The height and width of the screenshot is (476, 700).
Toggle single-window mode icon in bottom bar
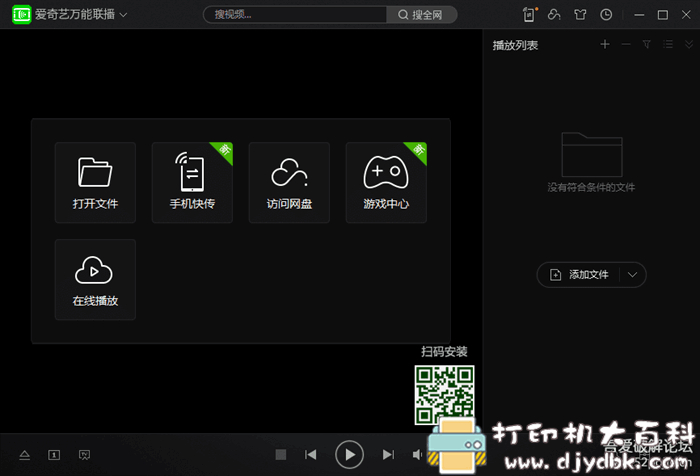[x=54, y=455]
